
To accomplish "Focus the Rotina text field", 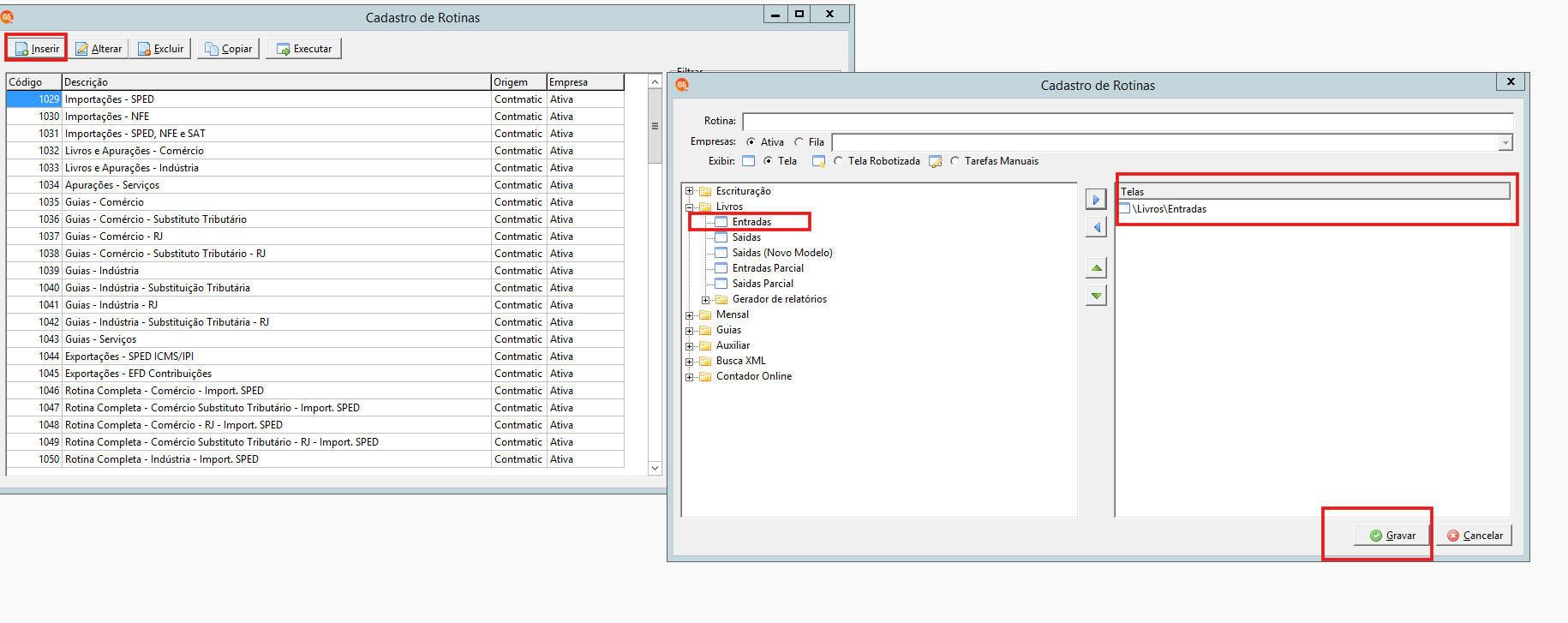I will [x=1128, y=122].
